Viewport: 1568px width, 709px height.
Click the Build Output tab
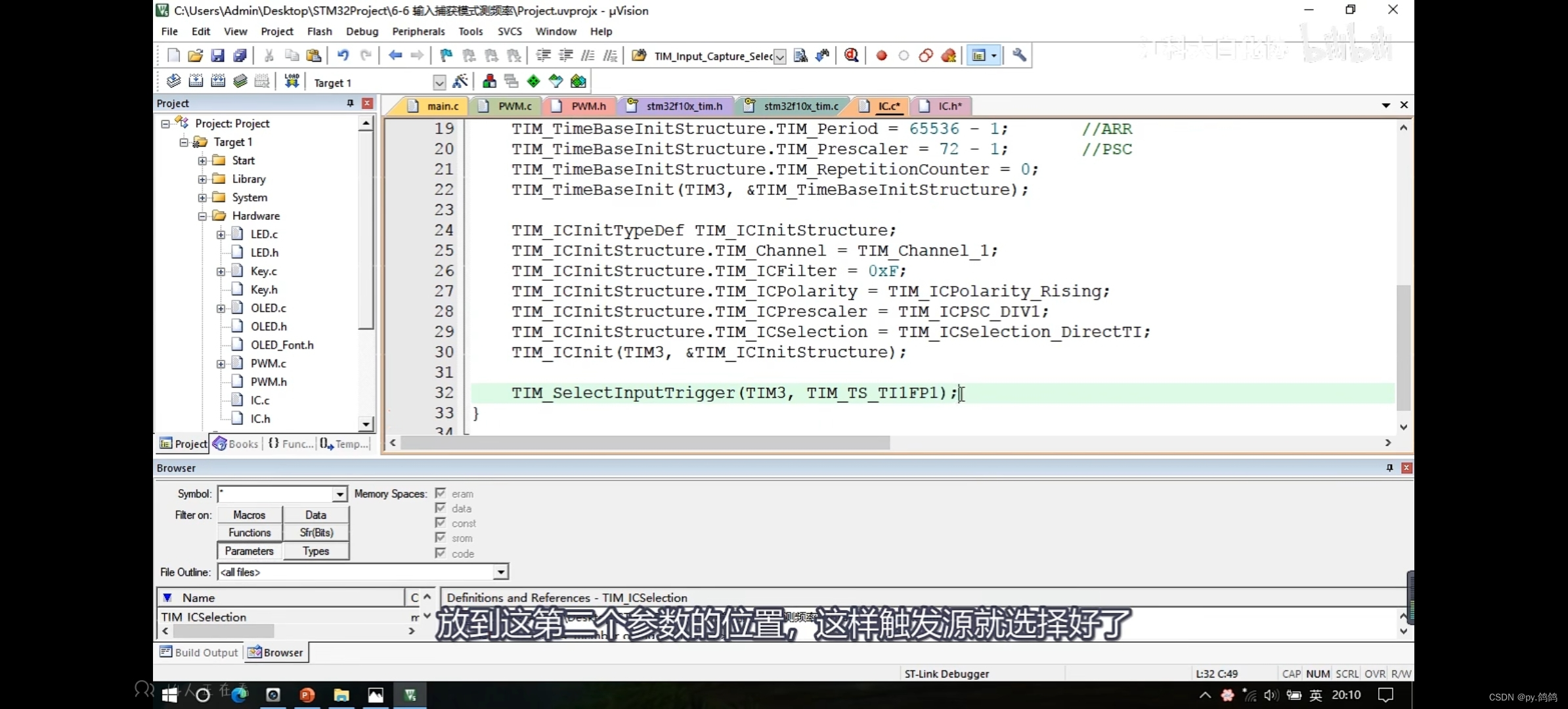[199, 652]
